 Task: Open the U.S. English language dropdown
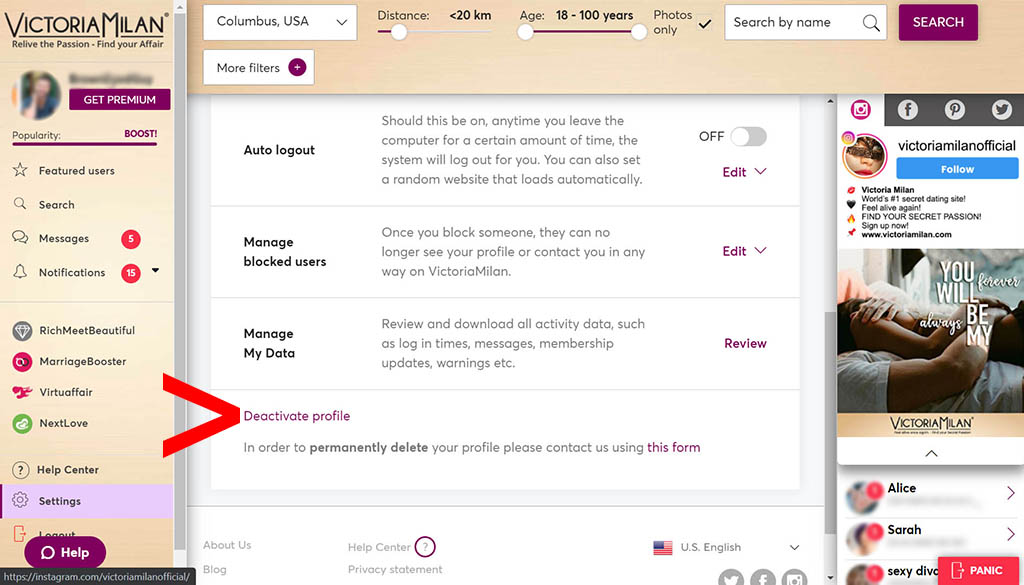pyautogui.click(x=727, y=547)
